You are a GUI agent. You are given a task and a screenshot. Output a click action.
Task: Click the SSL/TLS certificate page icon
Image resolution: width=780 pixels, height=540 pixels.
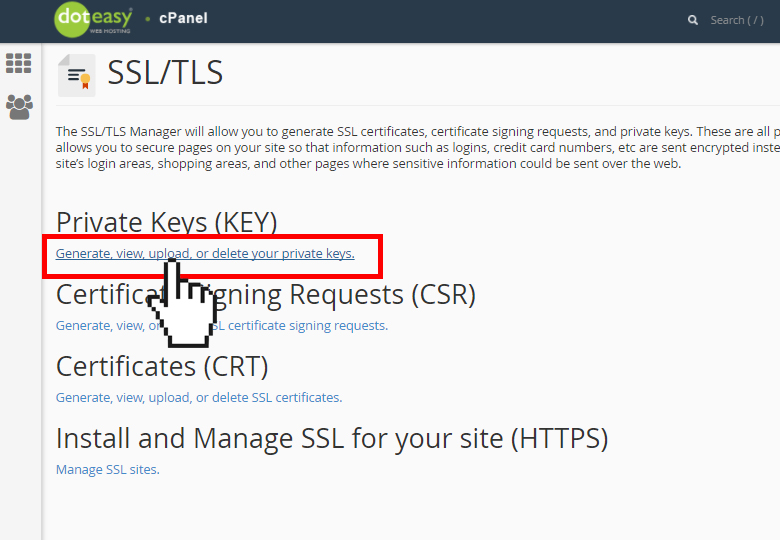(77, 75)
